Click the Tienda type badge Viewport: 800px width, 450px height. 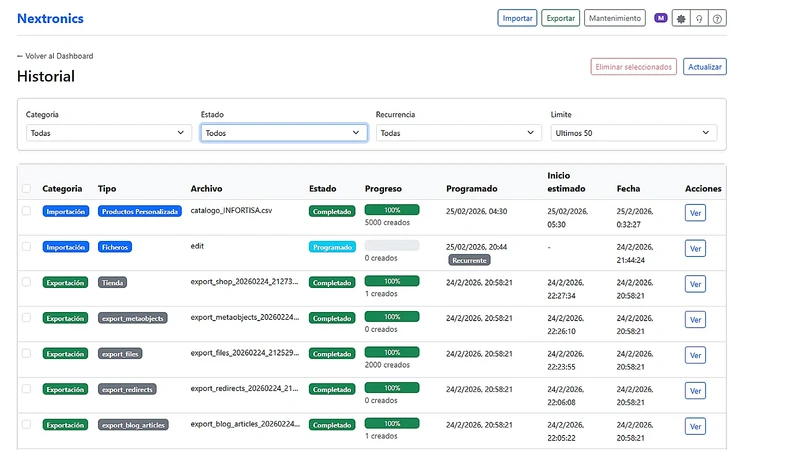112,283
